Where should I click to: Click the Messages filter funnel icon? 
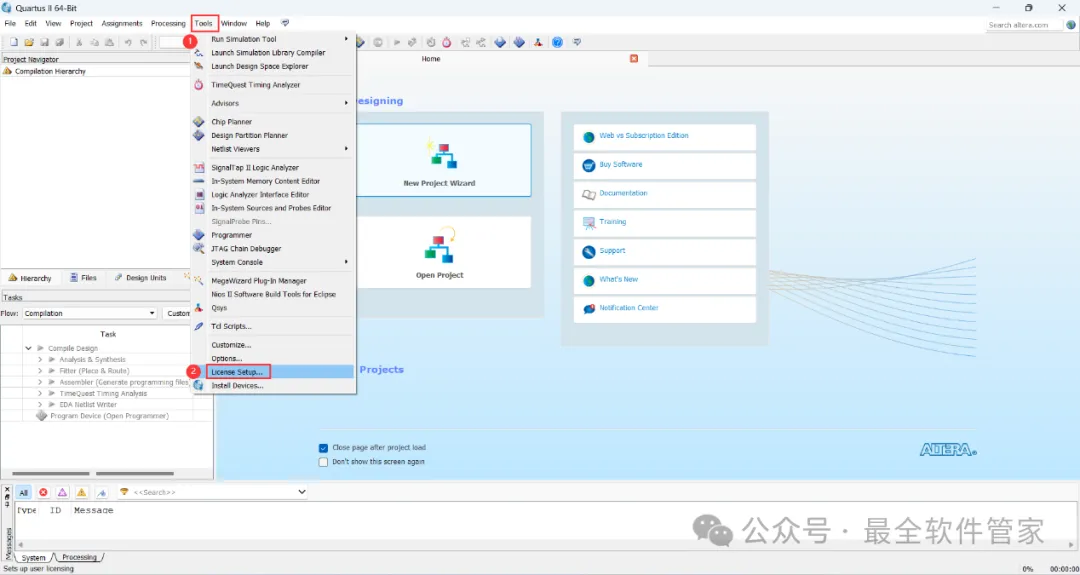(124, 492)
